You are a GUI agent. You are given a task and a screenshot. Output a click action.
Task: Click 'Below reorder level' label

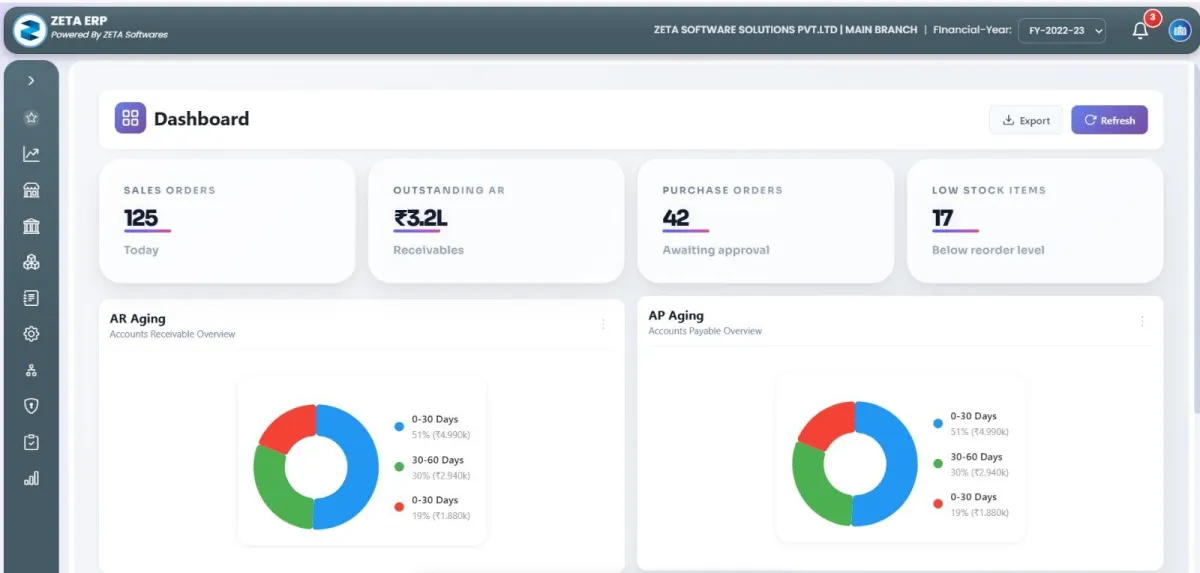coord(988,250)
